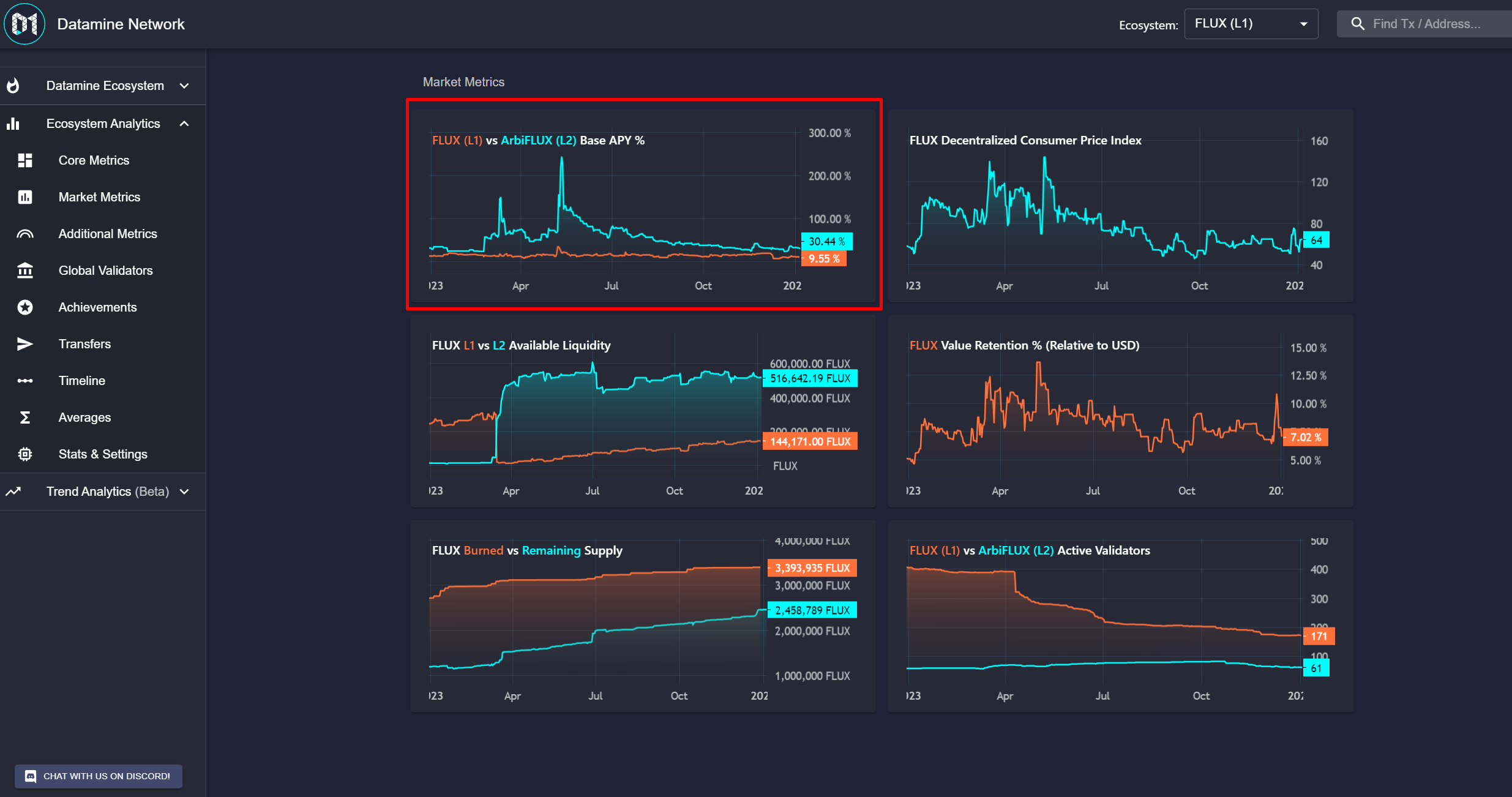Open the Transfers section
This screenshot has height=797, width=1512.
pyautogui.click(x=103, y=344)
